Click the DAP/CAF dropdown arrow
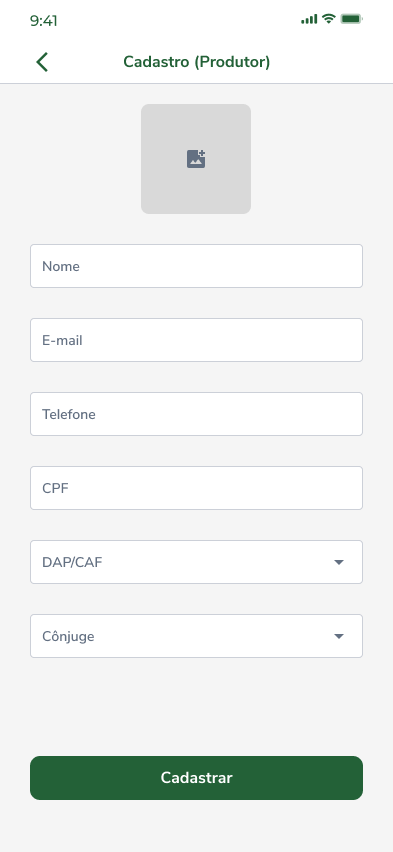393x852 pixels. coord(339,562)
